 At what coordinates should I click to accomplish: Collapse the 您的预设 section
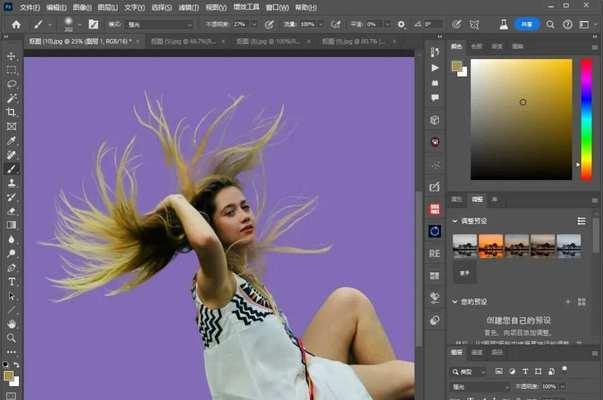[455, 302]
